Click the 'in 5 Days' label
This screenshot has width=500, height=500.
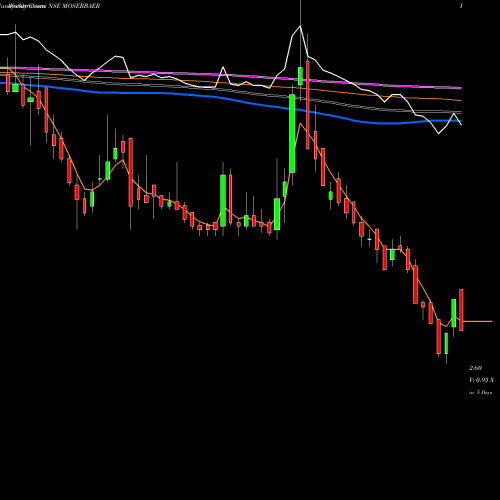coord(481,393)
